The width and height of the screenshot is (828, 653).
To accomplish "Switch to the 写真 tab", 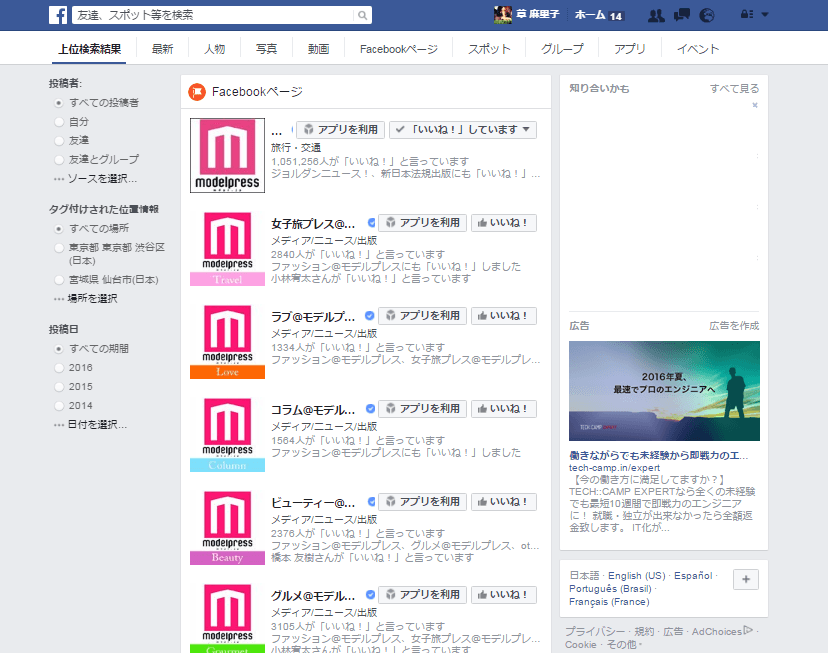I will pos(266,49).
